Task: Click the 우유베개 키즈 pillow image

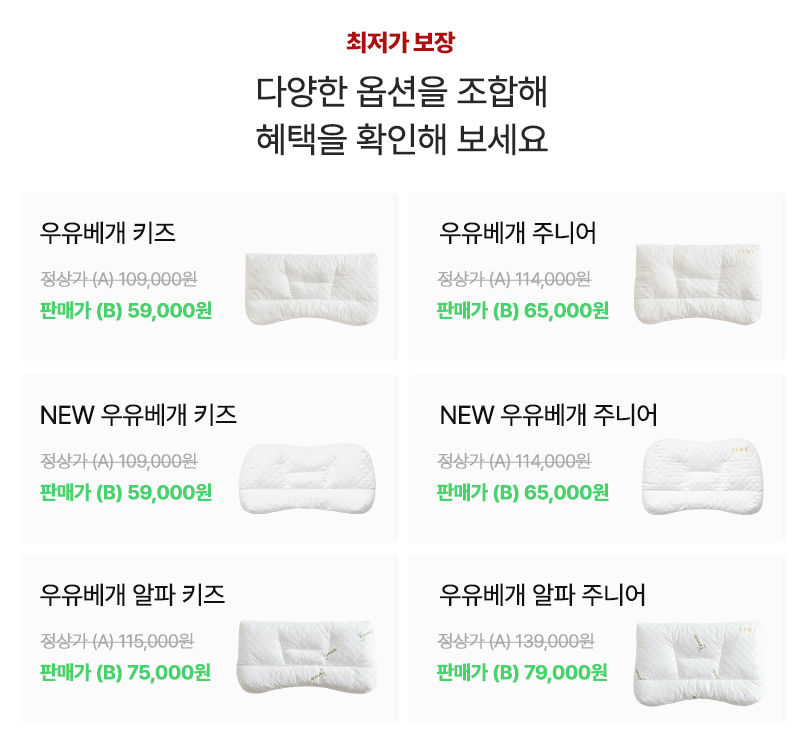Action: click(312, 289)
